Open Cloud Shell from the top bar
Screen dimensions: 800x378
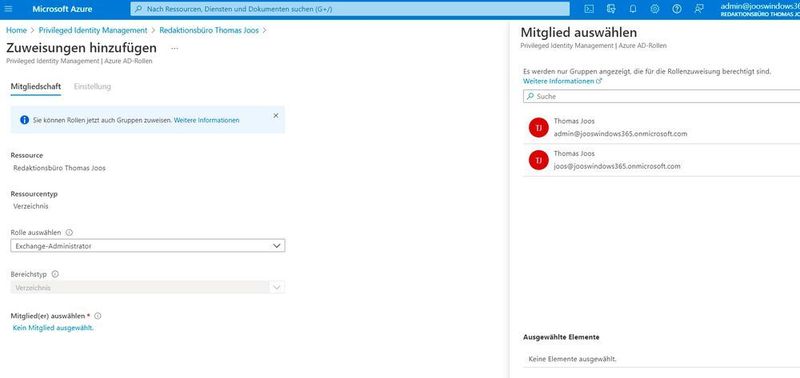point(589,9)
